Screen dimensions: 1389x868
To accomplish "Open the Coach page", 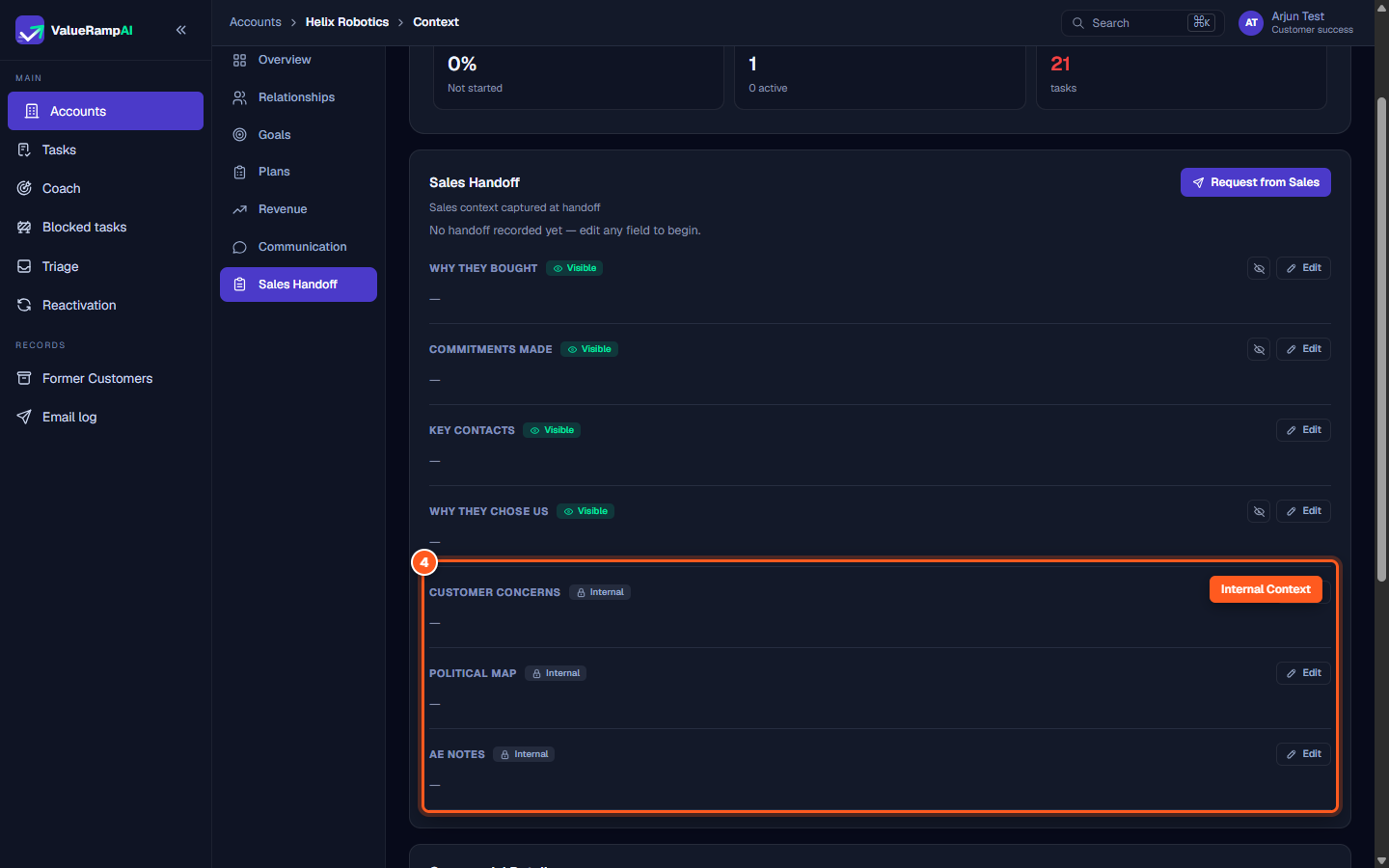I will 105,188.
